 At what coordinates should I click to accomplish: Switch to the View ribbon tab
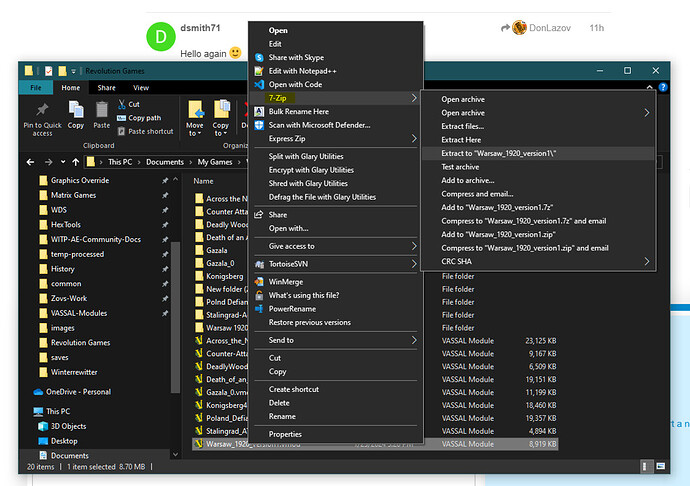point(141,88)
